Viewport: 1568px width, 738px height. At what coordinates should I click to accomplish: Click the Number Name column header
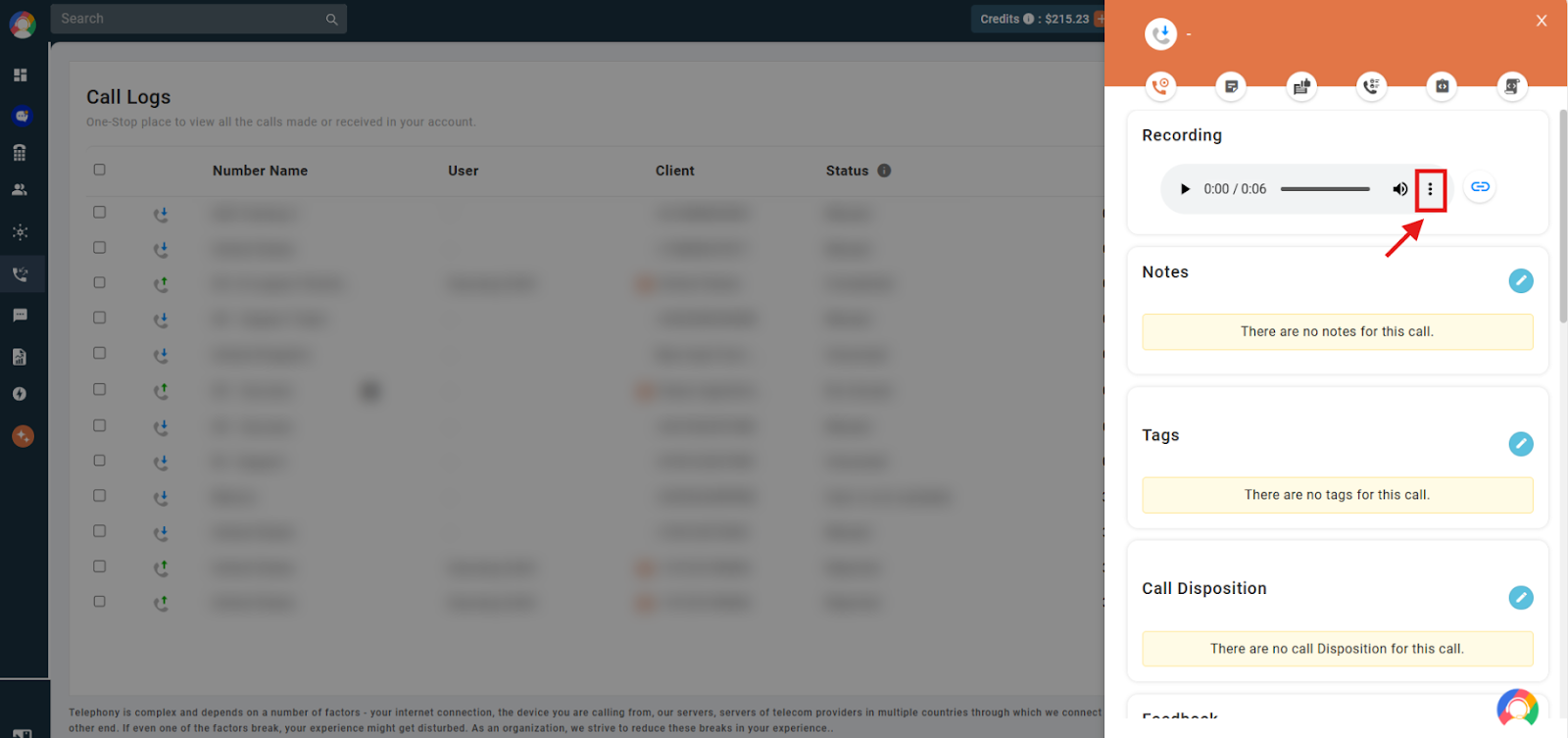260,171
